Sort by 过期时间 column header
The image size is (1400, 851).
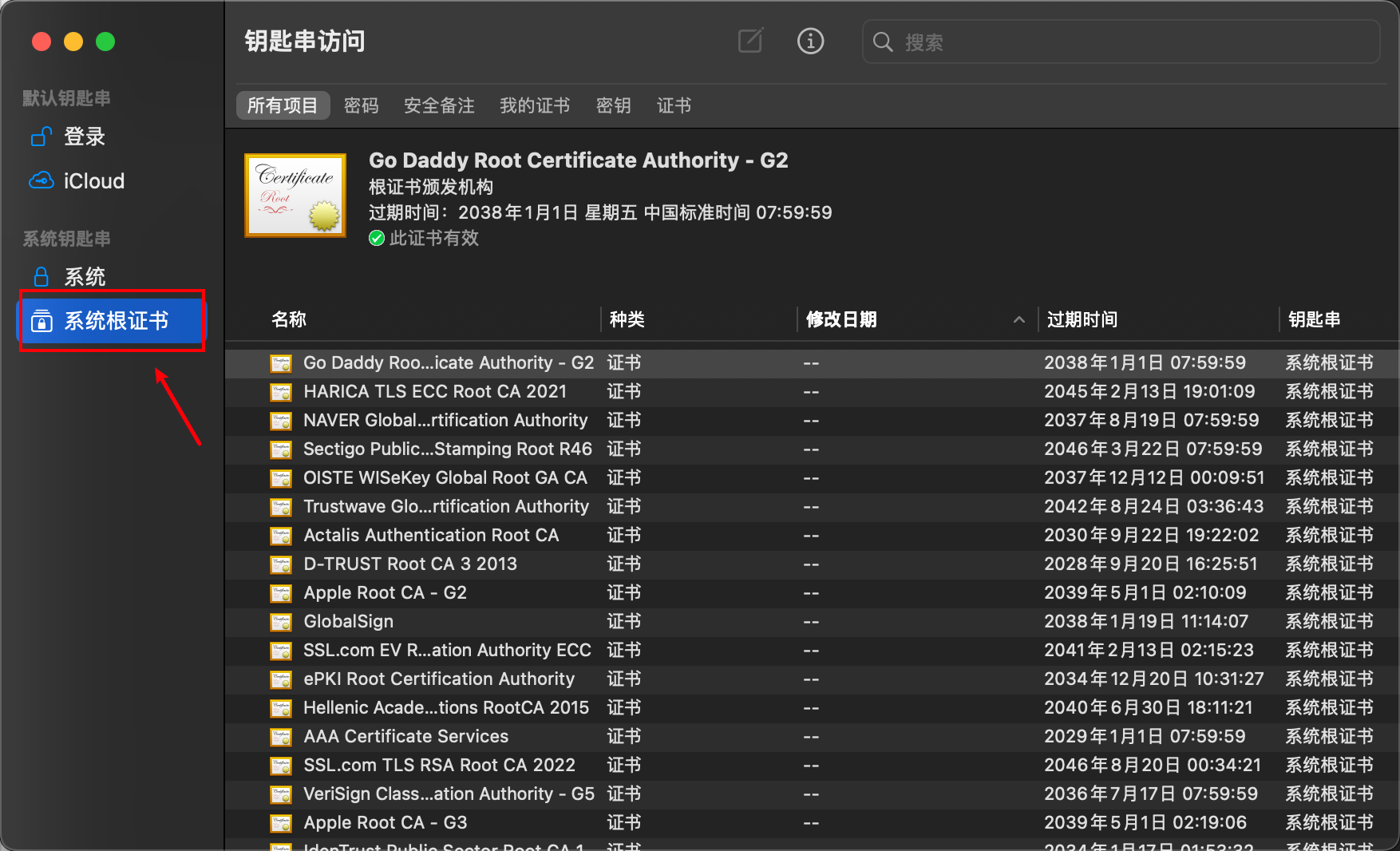point(1082,319)
